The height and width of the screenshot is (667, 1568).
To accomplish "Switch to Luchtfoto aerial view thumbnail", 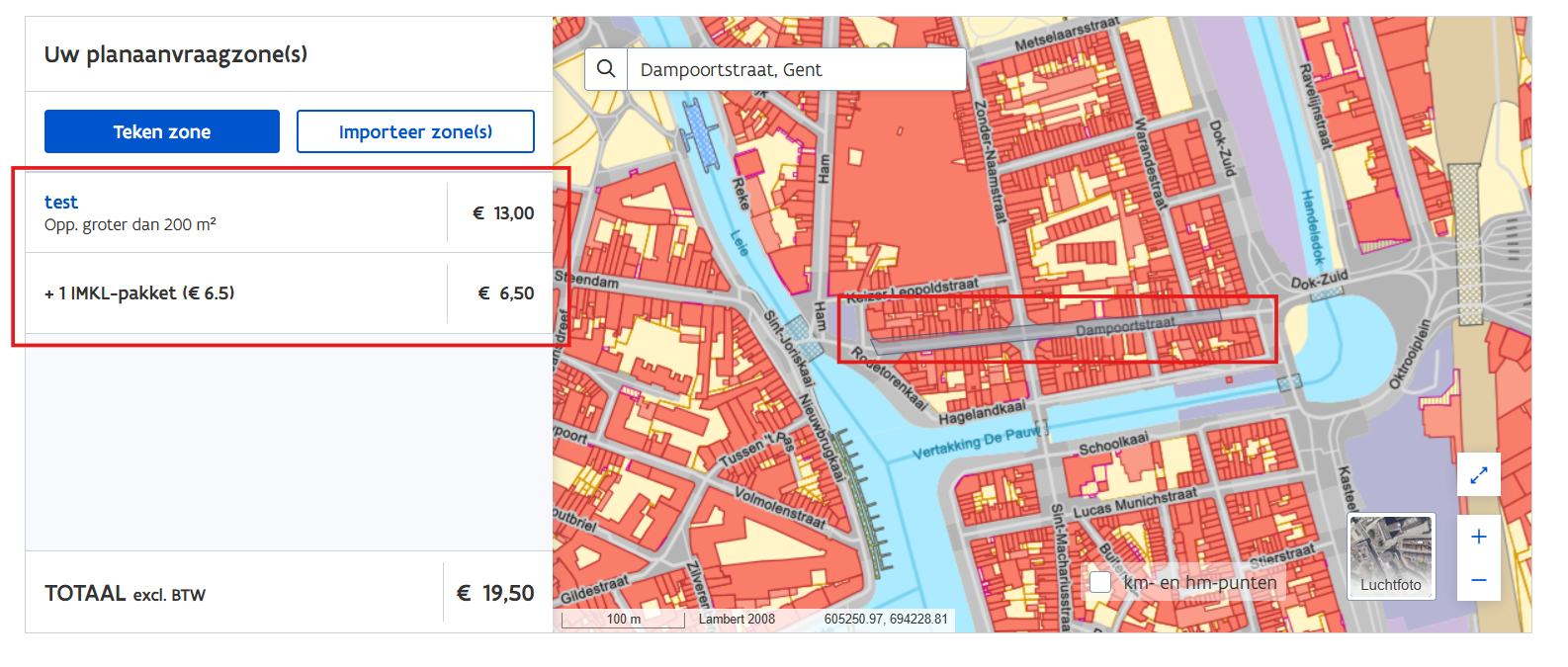I will point(1391,556).
